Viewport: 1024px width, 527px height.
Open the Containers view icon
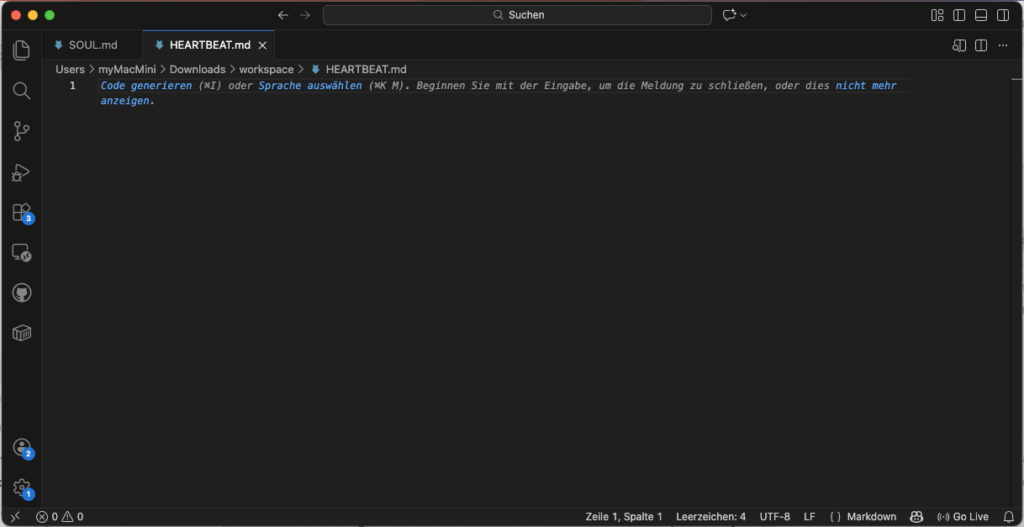click(x=21, y=333)
